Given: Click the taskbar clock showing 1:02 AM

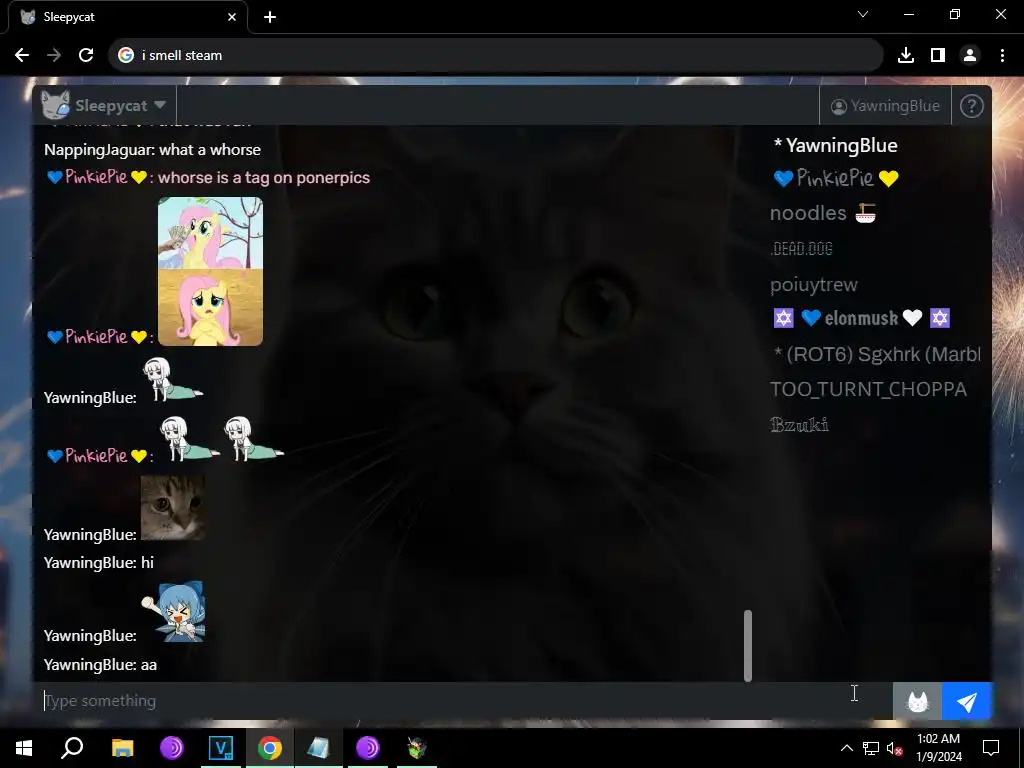Looking at the screenshot, I should (938, 748).
